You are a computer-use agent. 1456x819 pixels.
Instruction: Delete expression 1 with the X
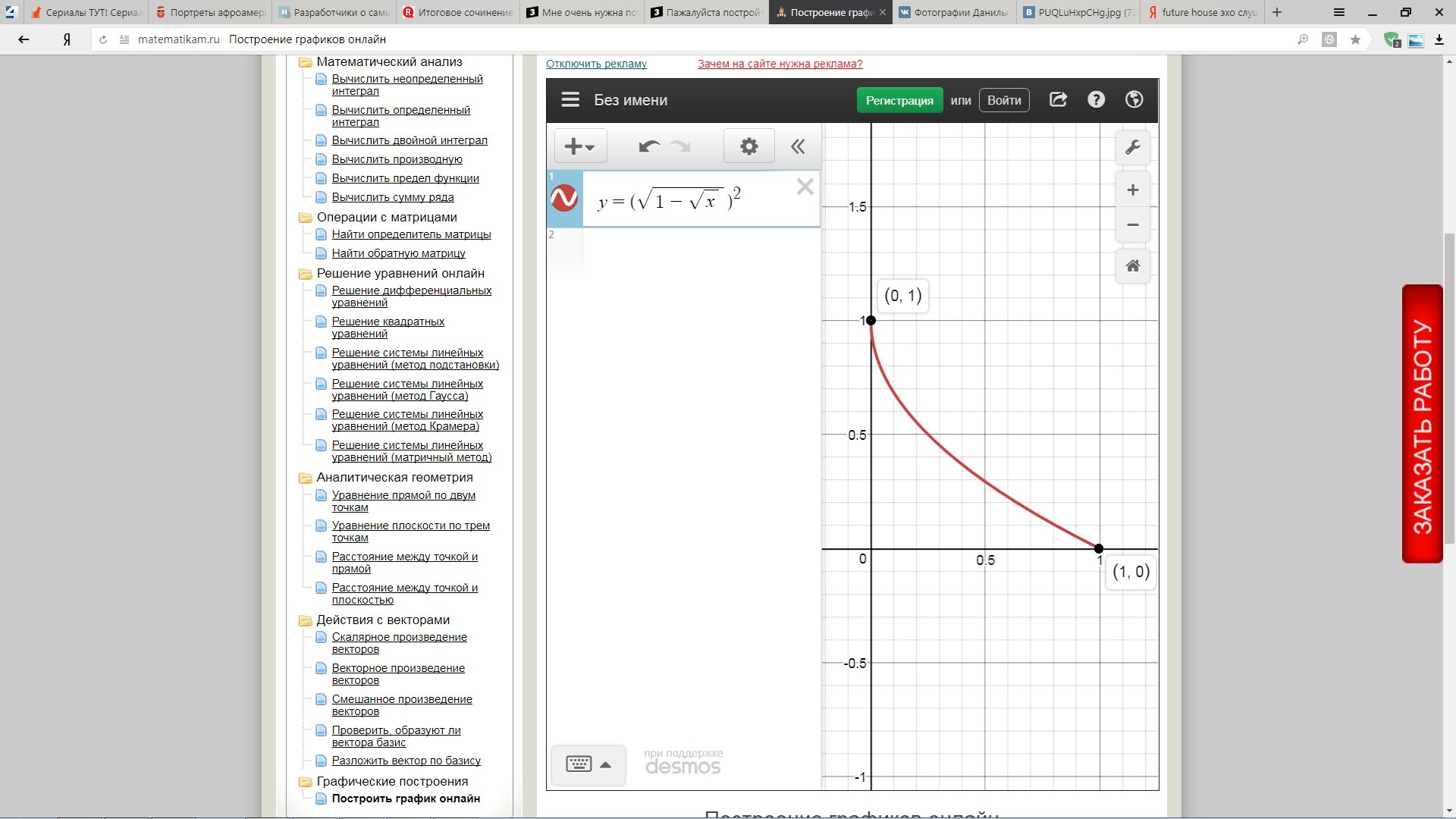click(805, 187)
